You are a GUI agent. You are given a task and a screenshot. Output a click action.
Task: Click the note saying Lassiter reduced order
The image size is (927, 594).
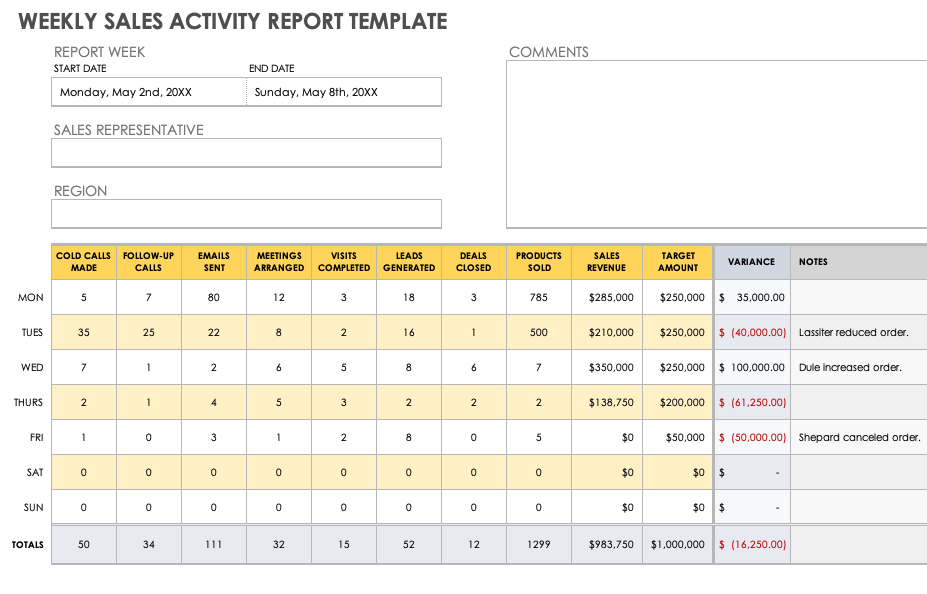(x=857, y=332)
